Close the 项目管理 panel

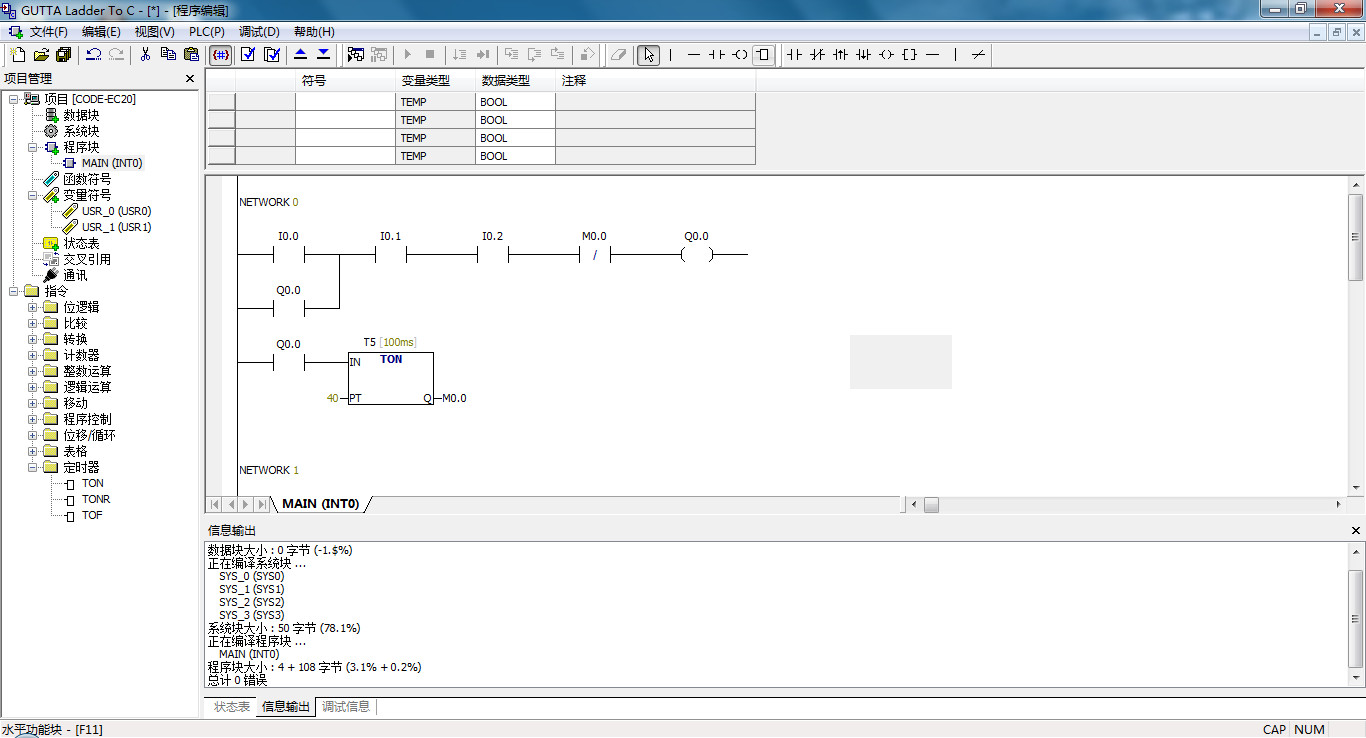pyautogui.click(x=190, y=78)
